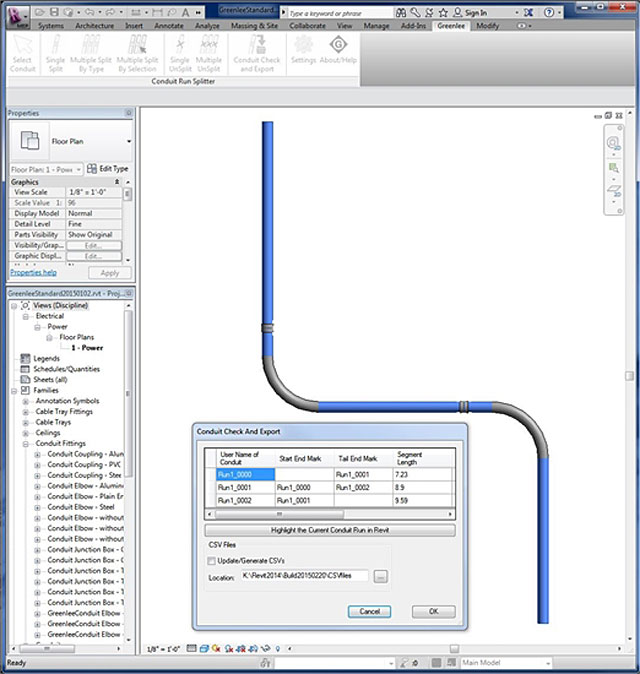Select the Run1_0000 conduit name cell
Viewport: 640px width, 674px height.
pyautogui.click(x=245, y=475)
